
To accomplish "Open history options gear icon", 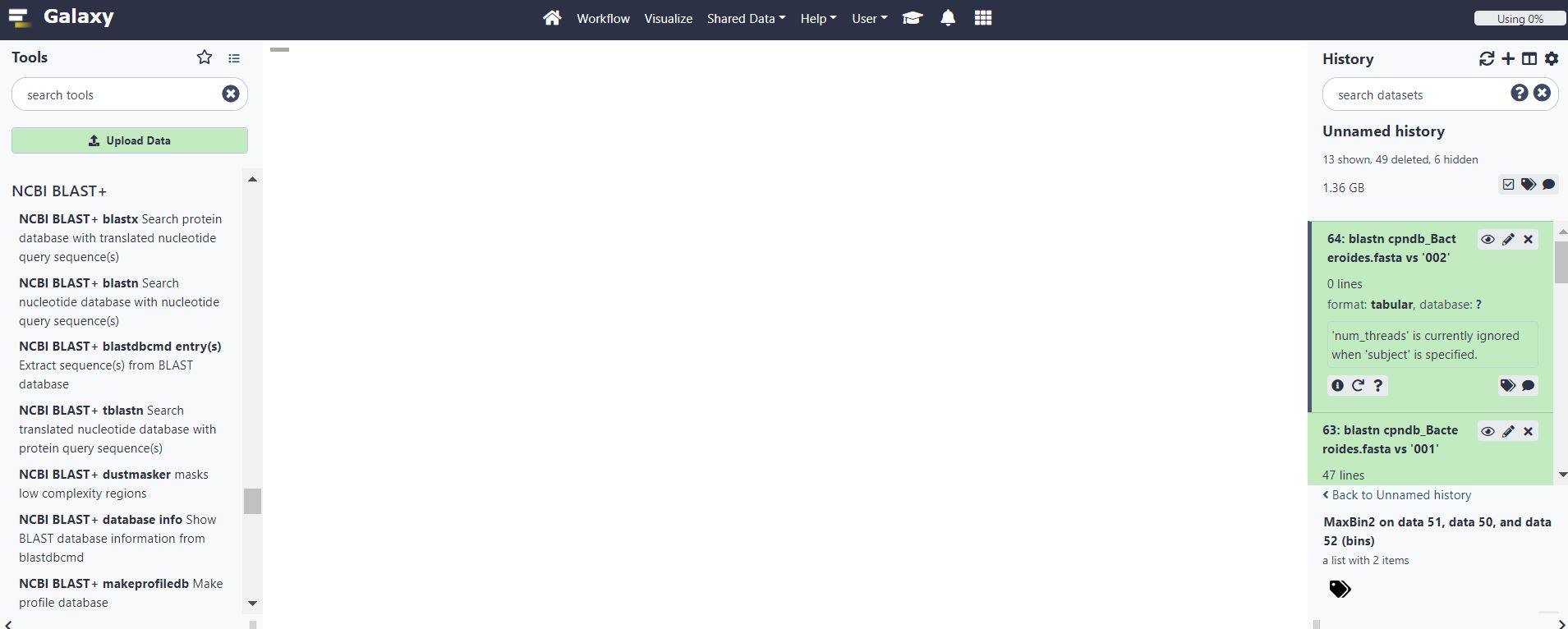I will tap(1552, 59).
